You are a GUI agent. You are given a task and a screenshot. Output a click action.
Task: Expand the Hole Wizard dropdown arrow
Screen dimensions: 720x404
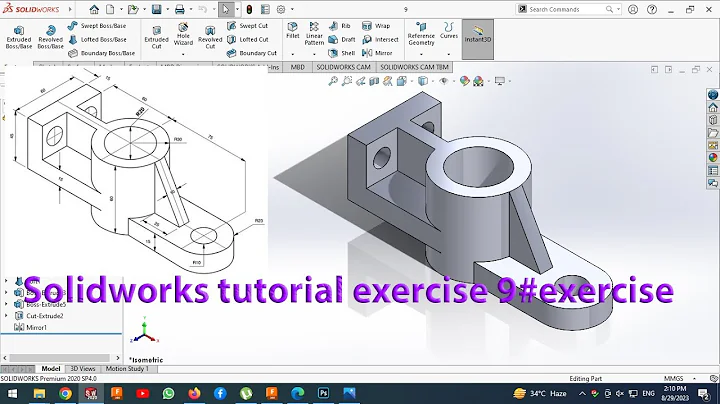coord(183,54)
